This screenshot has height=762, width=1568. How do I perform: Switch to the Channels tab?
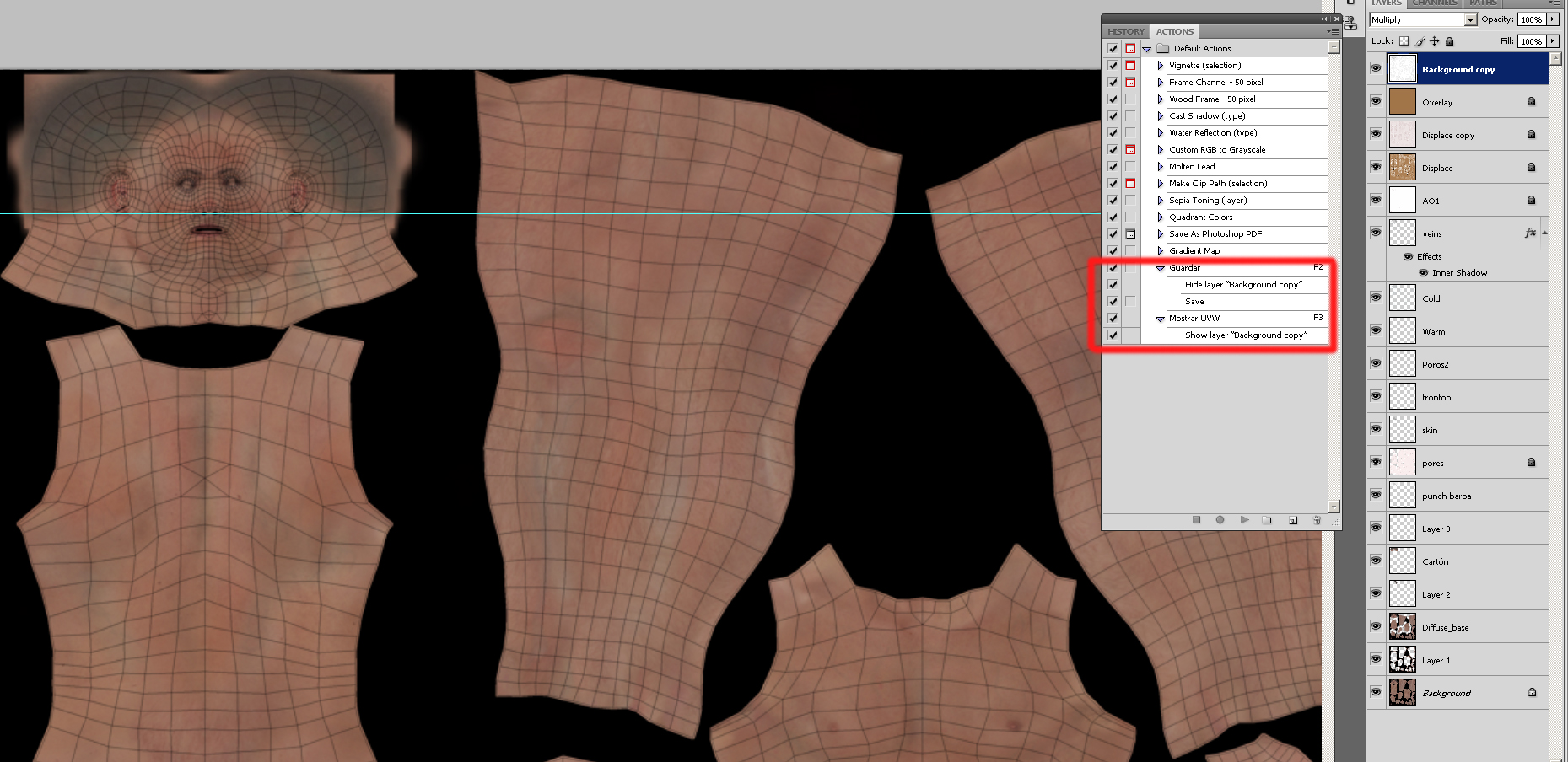click(x=1435, y=3)
